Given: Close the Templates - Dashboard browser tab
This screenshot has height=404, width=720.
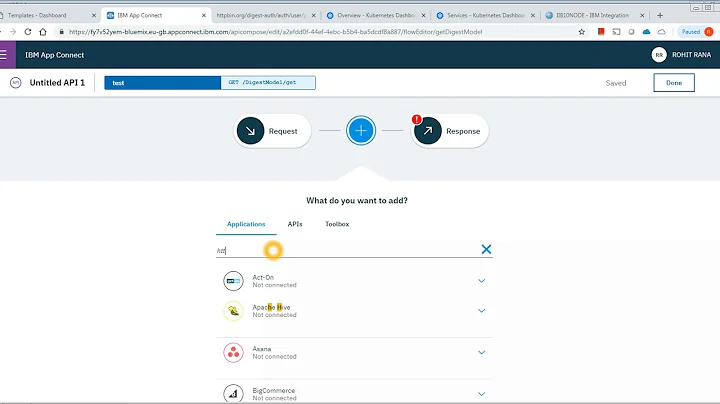Looking at the screenshot, I should tap(94, 15).
